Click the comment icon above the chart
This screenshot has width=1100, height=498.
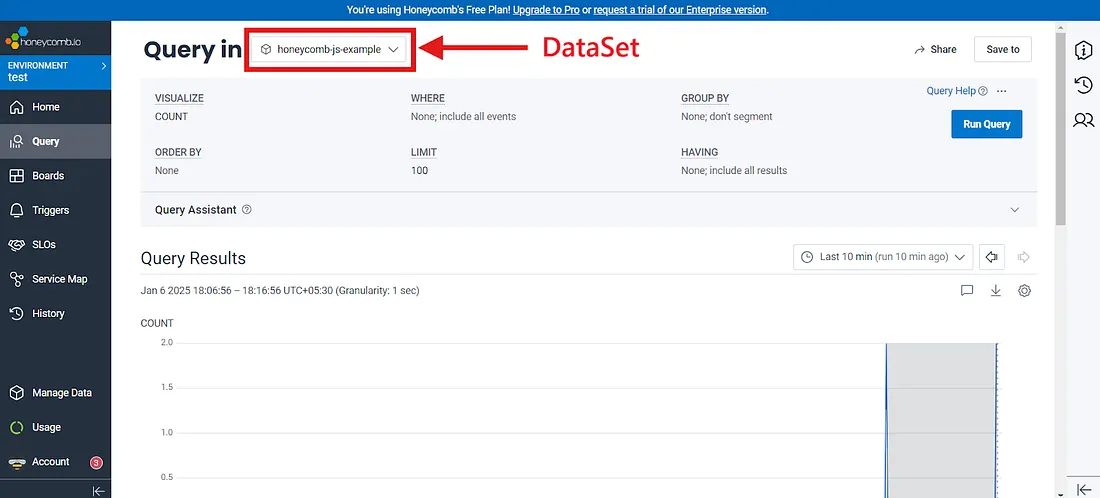pyautogui.click(x=966, y=291)
